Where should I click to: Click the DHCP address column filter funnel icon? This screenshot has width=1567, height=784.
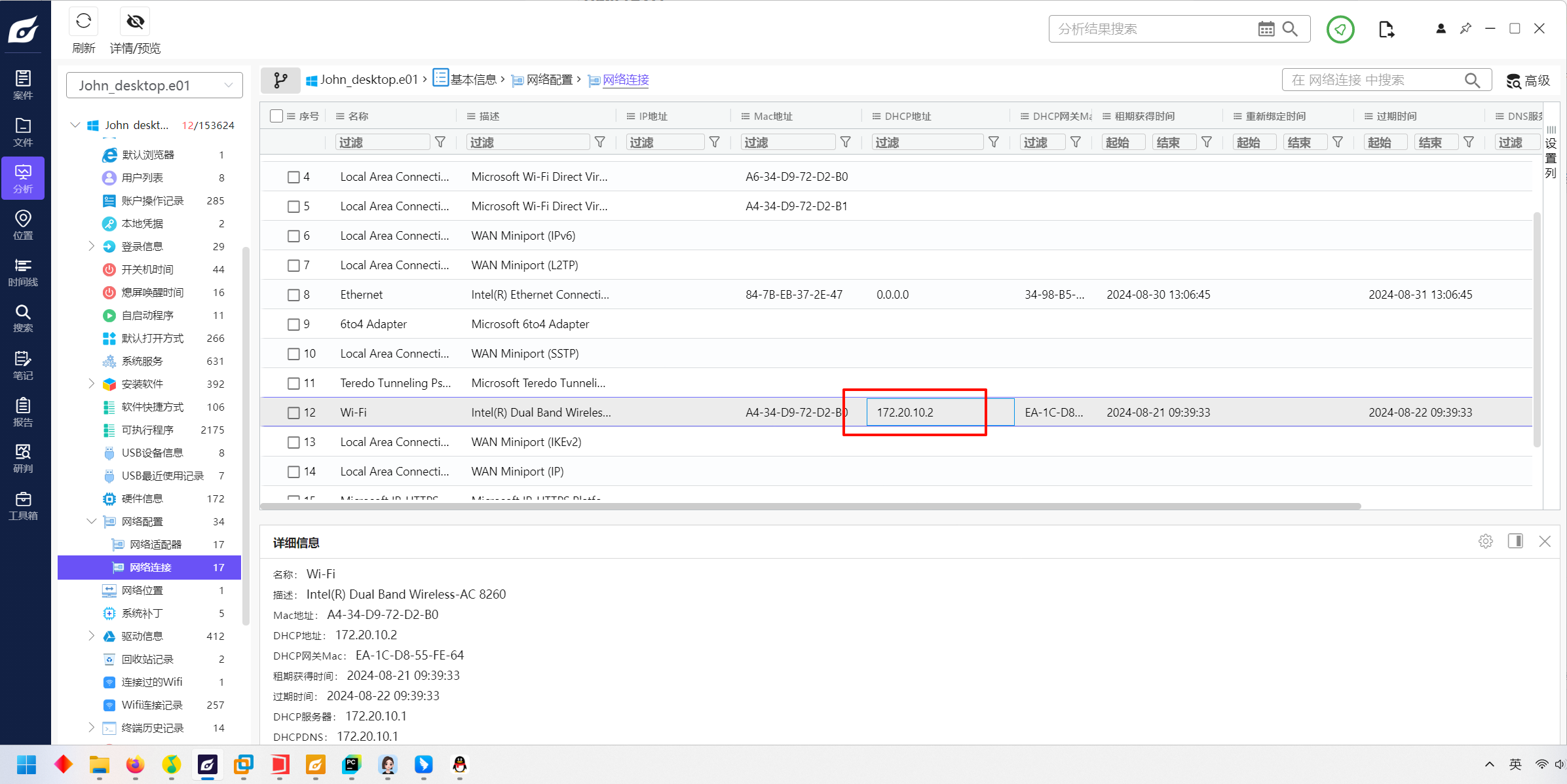pos(993,142)
